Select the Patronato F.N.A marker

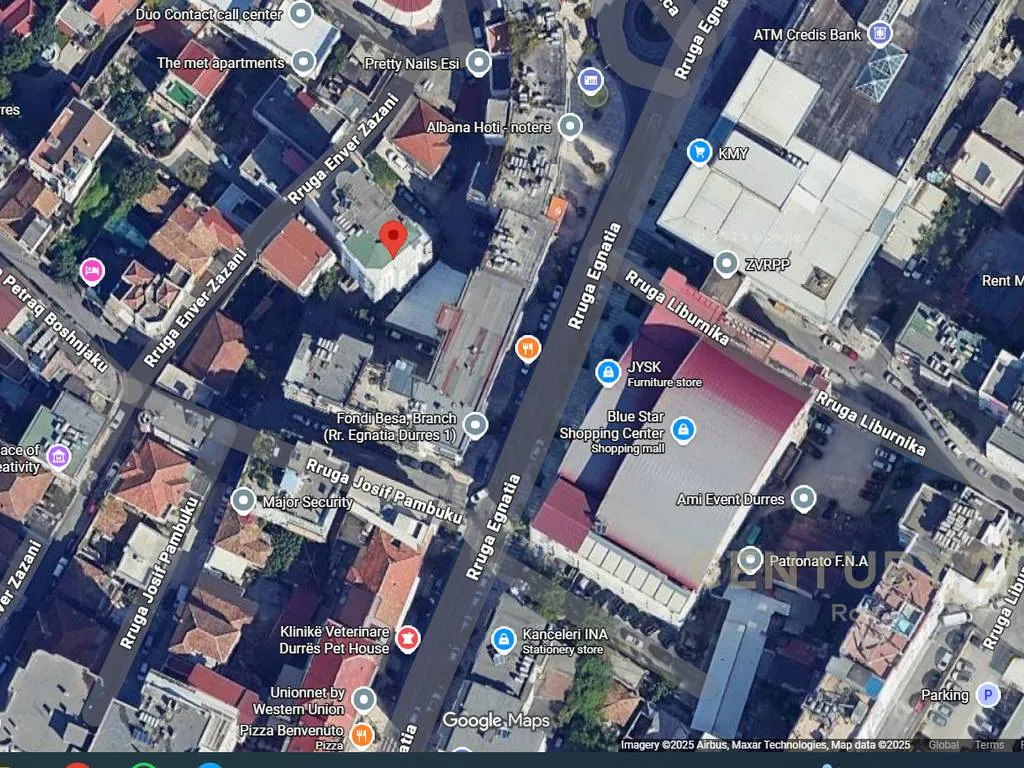point(750,560)
